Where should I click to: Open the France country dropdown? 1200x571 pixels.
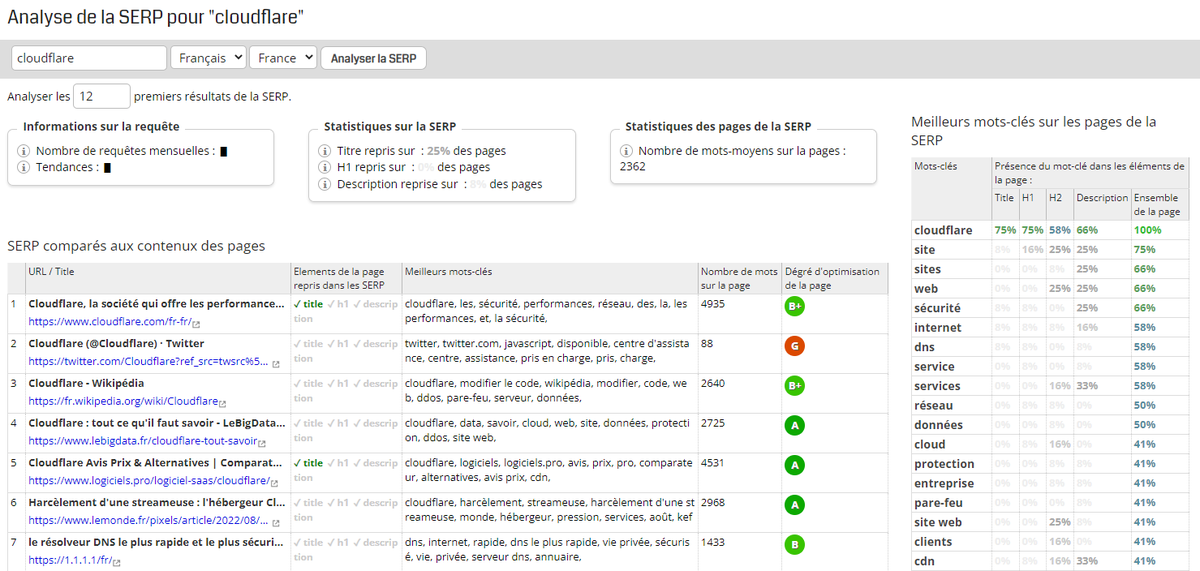click(283, 58)
